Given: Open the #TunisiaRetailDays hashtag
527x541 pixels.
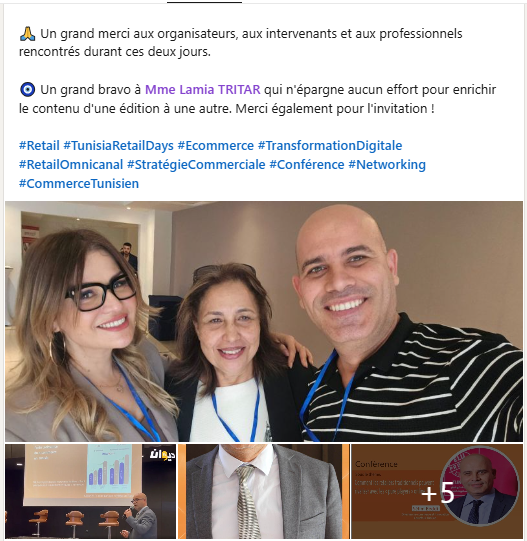Looking at the screenshot, I should 118,146.
